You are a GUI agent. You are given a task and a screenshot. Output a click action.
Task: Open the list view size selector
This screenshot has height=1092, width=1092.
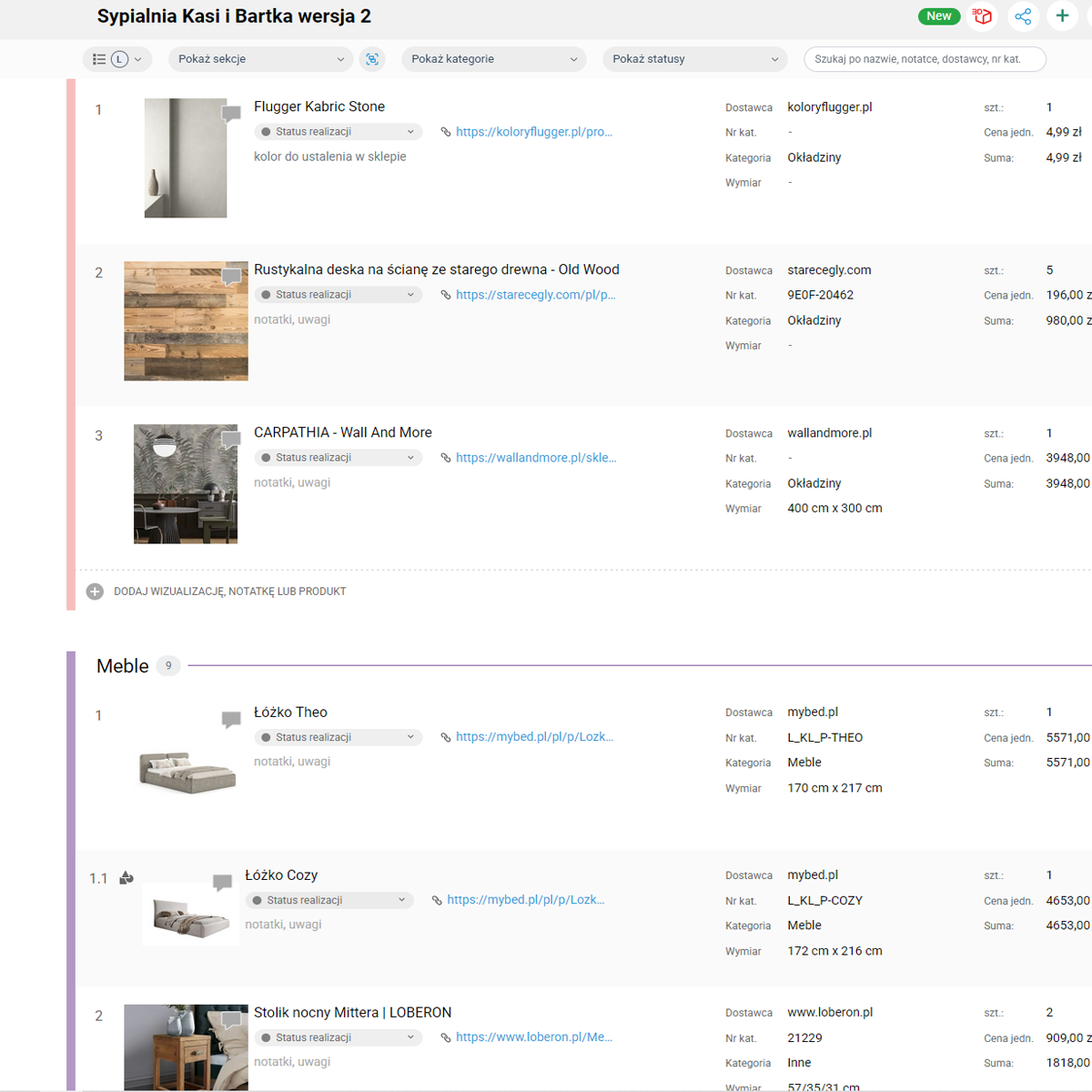(x=117, y=59)
